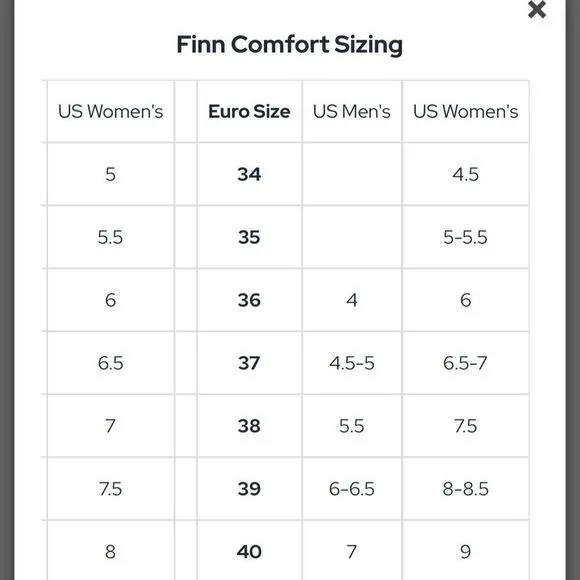The image size is (580, 580).
Task: Click the Finn Comfort Sizing heading
Action: (290, 45)
